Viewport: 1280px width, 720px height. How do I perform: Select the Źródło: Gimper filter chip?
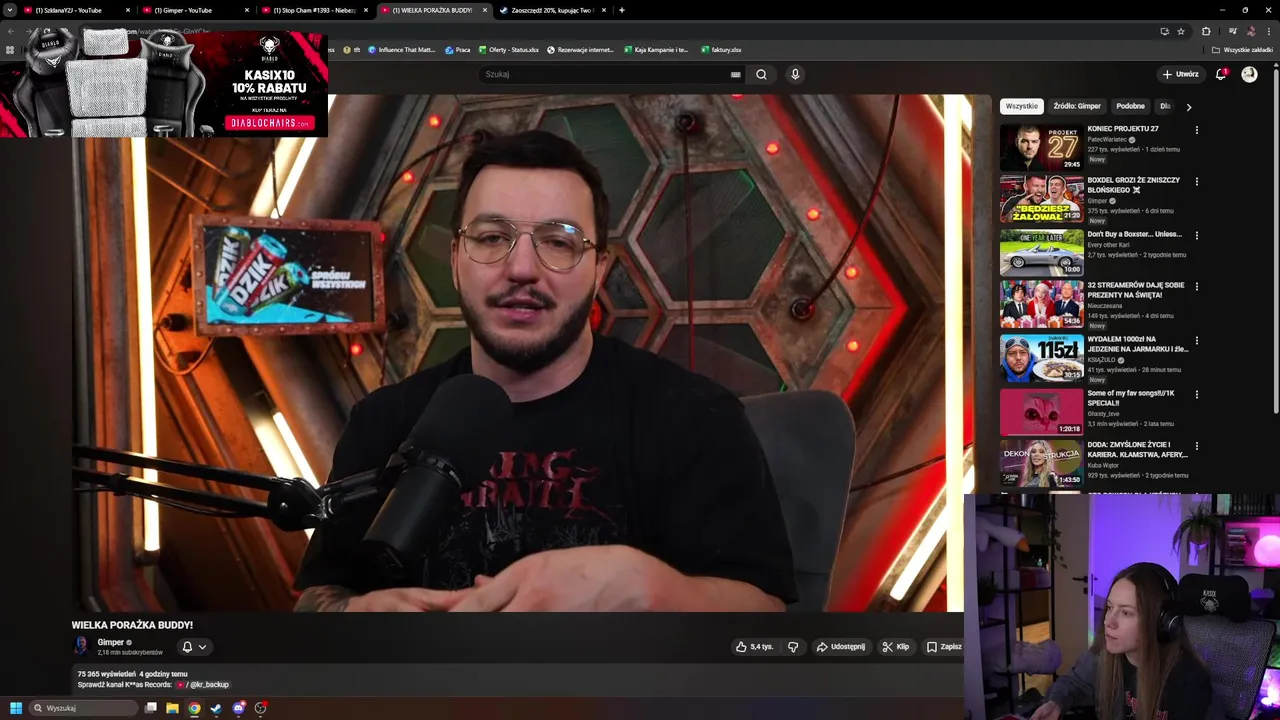(x=1077, y=106)
